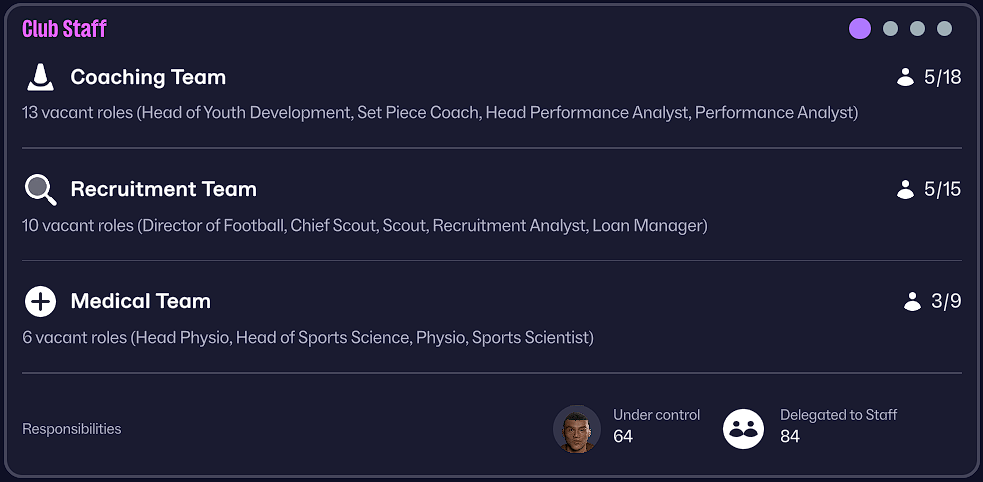Open the Responsibilities label
The width and height of the screenshot is (983, 482).
pyautogui.click(x=72, y=429)
